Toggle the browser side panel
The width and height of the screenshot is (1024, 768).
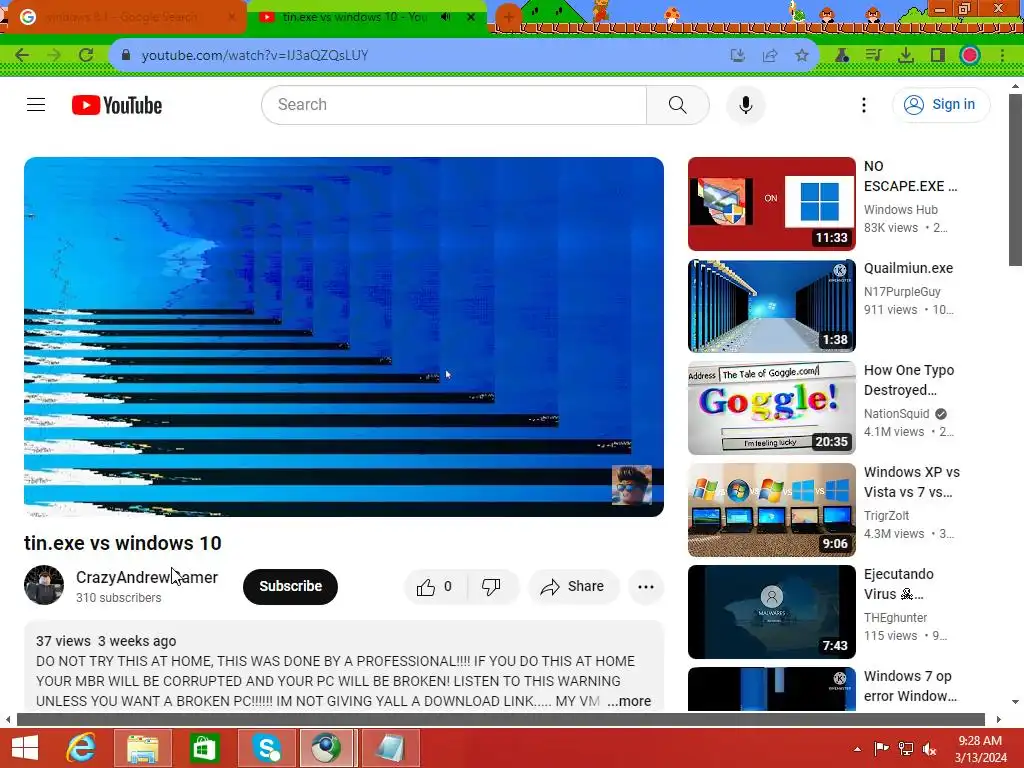point(938,56)
